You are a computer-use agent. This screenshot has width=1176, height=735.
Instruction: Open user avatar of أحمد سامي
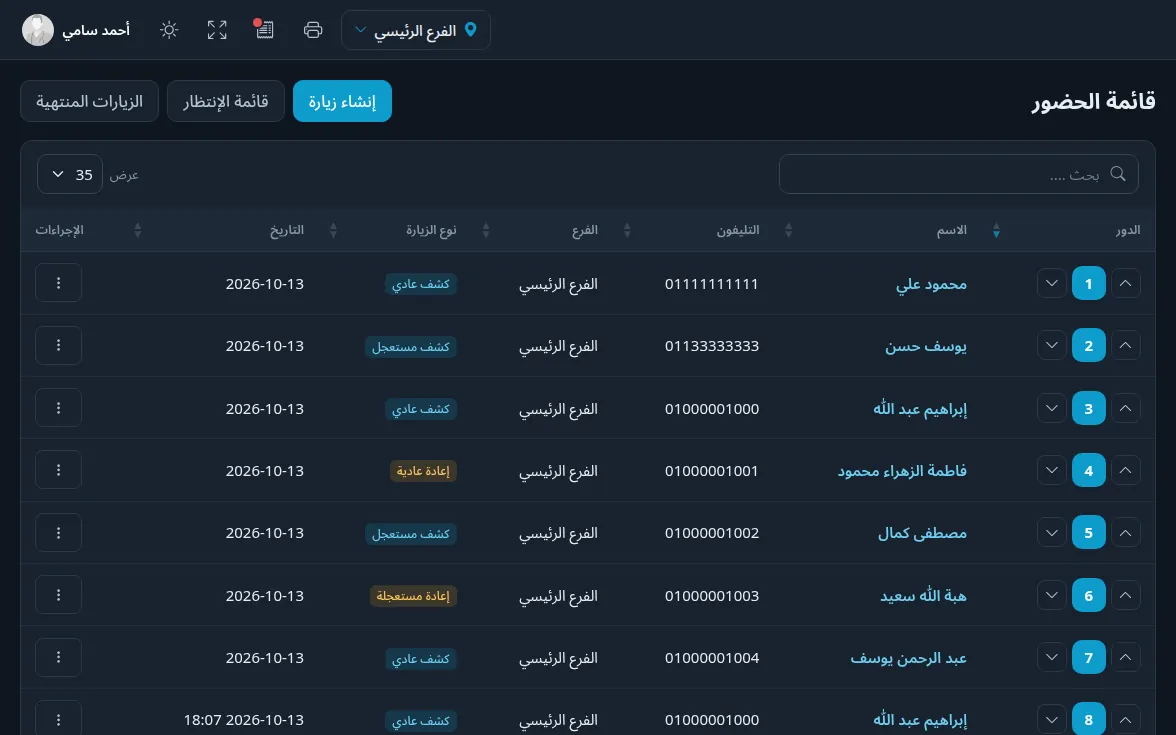[x=38, y=30]
